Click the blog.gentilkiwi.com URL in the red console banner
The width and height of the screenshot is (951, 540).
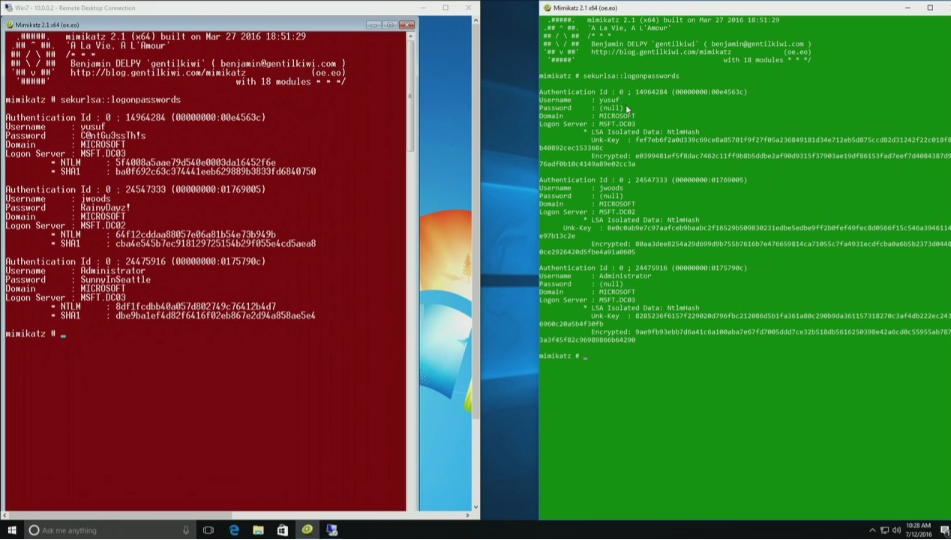[x=158, y=72]
